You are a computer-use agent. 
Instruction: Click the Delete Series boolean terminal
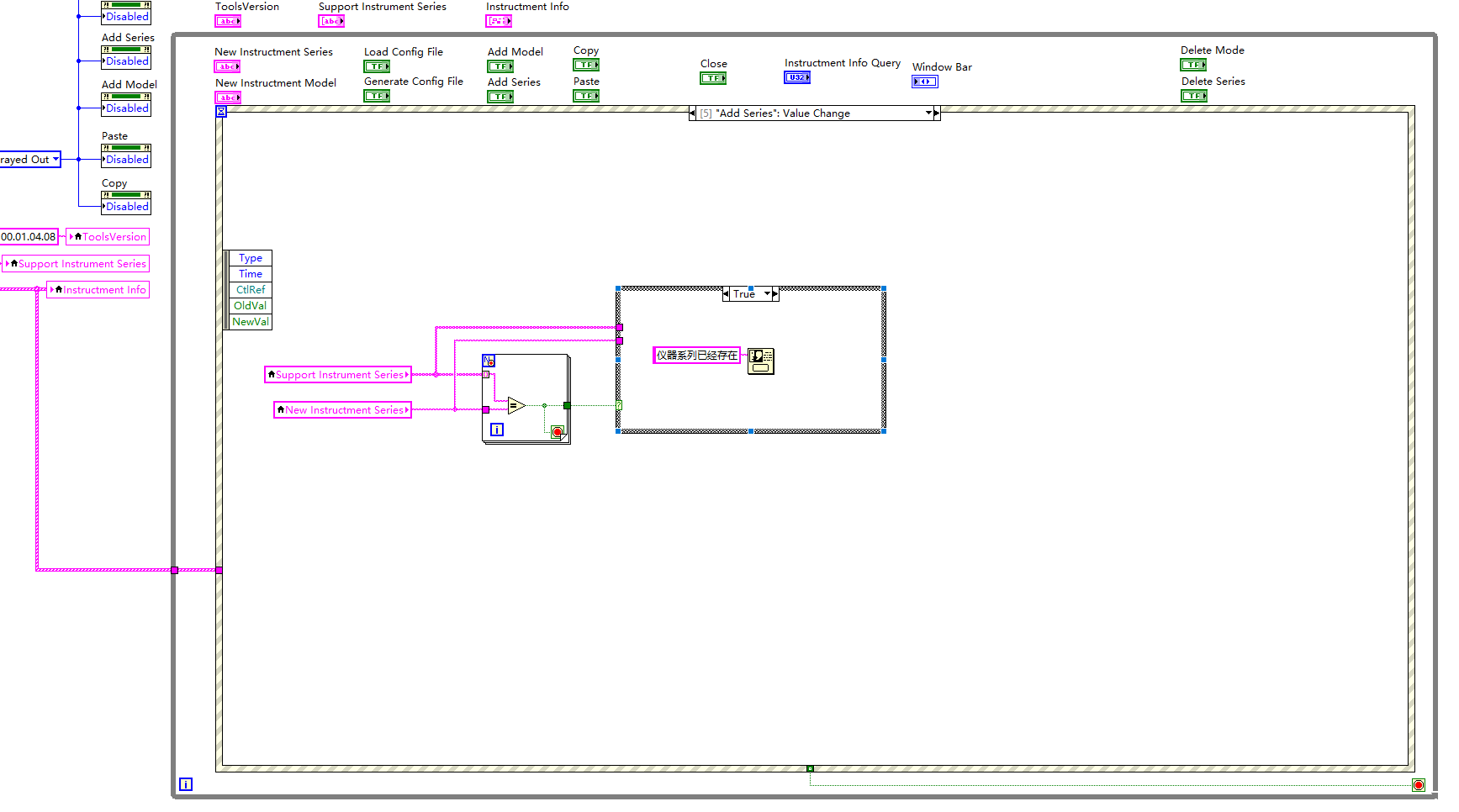pyautogui.click(x=1194, y=96)
